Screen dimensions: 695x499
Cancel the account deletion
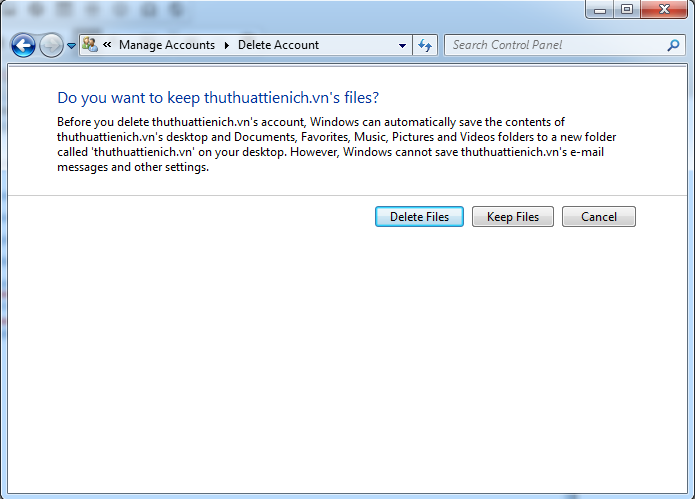click(x=598, y=217)
